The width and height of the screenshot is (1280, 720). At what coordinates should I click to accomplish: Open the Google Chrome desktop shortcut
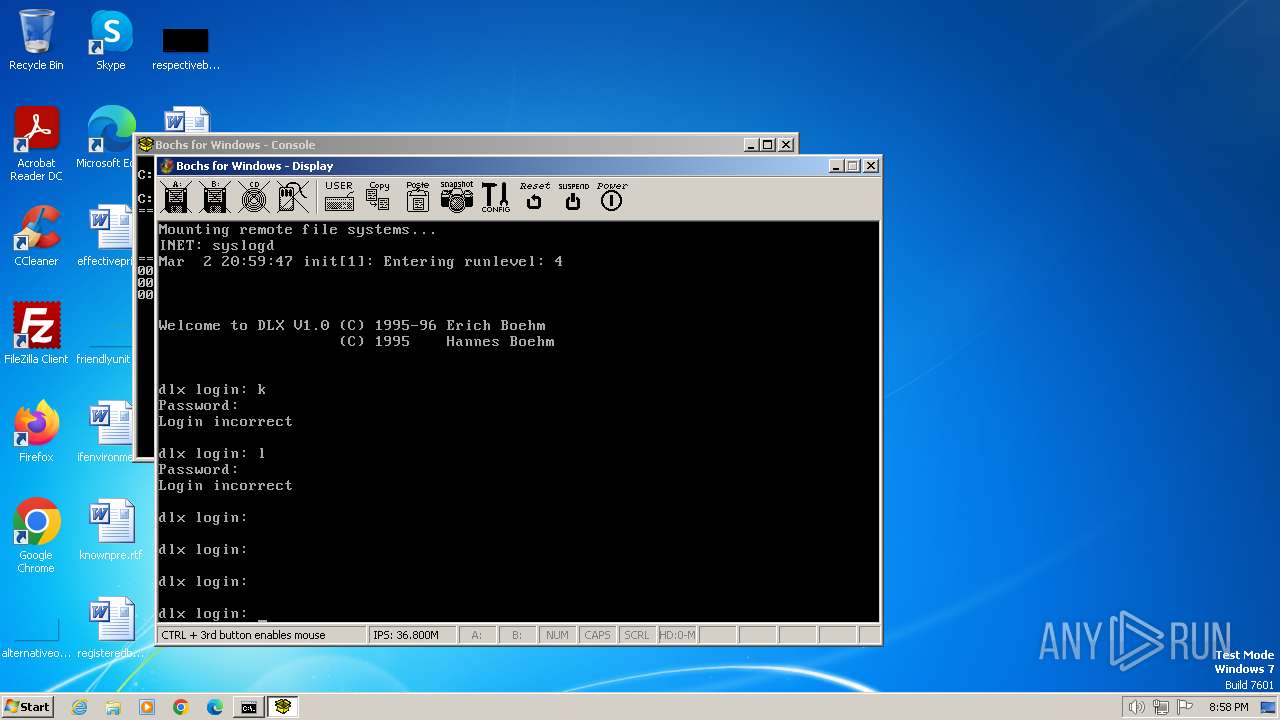[36, 536]
